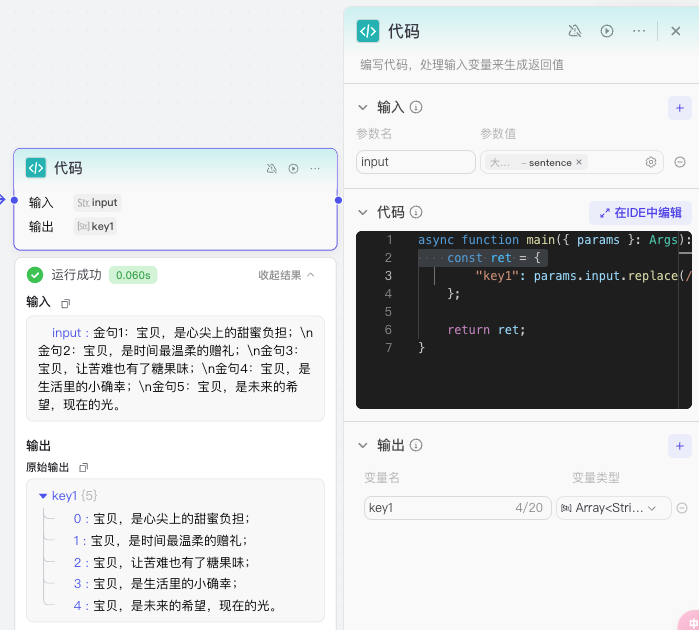
Task: Edit the parameter name field containing input
Action: [x=415, y=162]
